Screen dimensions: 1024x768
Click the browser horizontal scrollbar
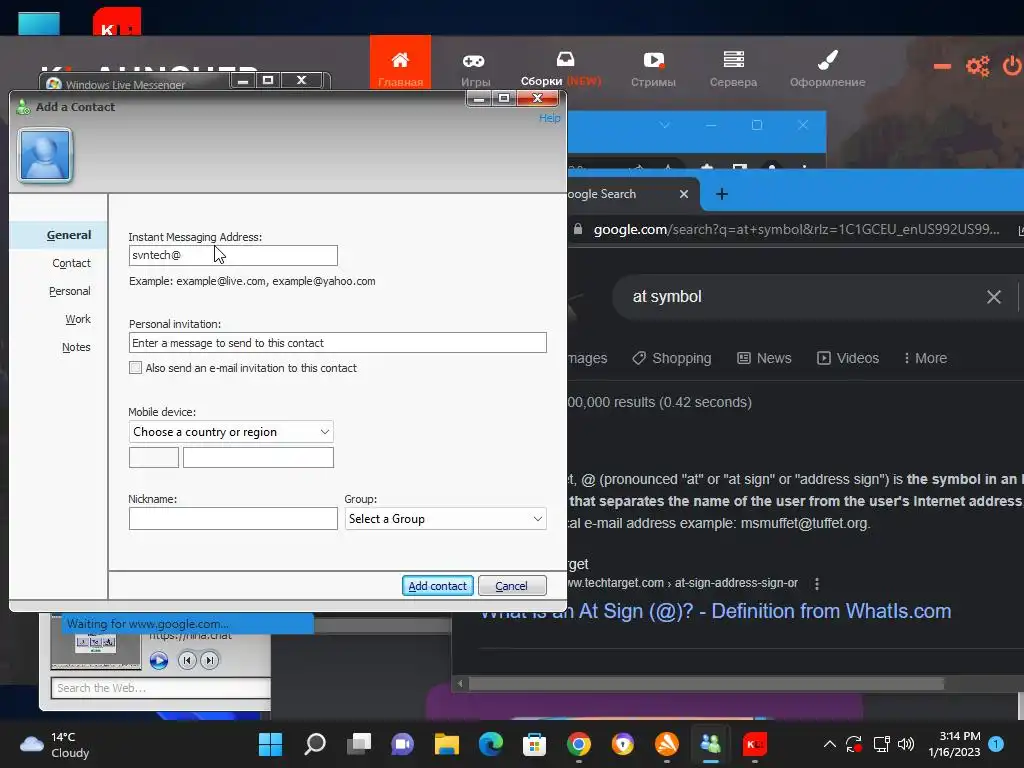[x=706, y=684]
